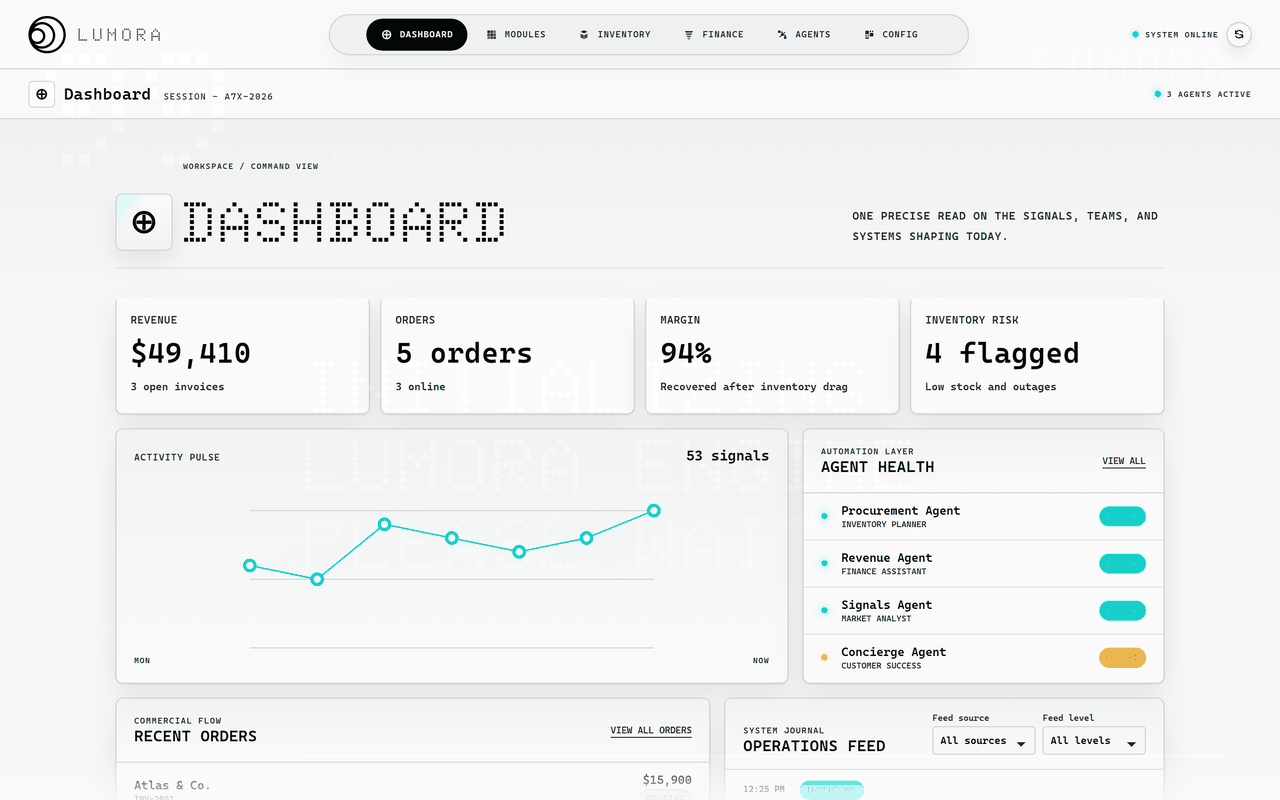Click the small dashboard icon next to the page title
This screenshot has height=800, width=1280.
pyautogui.click(x=41, y=94)
